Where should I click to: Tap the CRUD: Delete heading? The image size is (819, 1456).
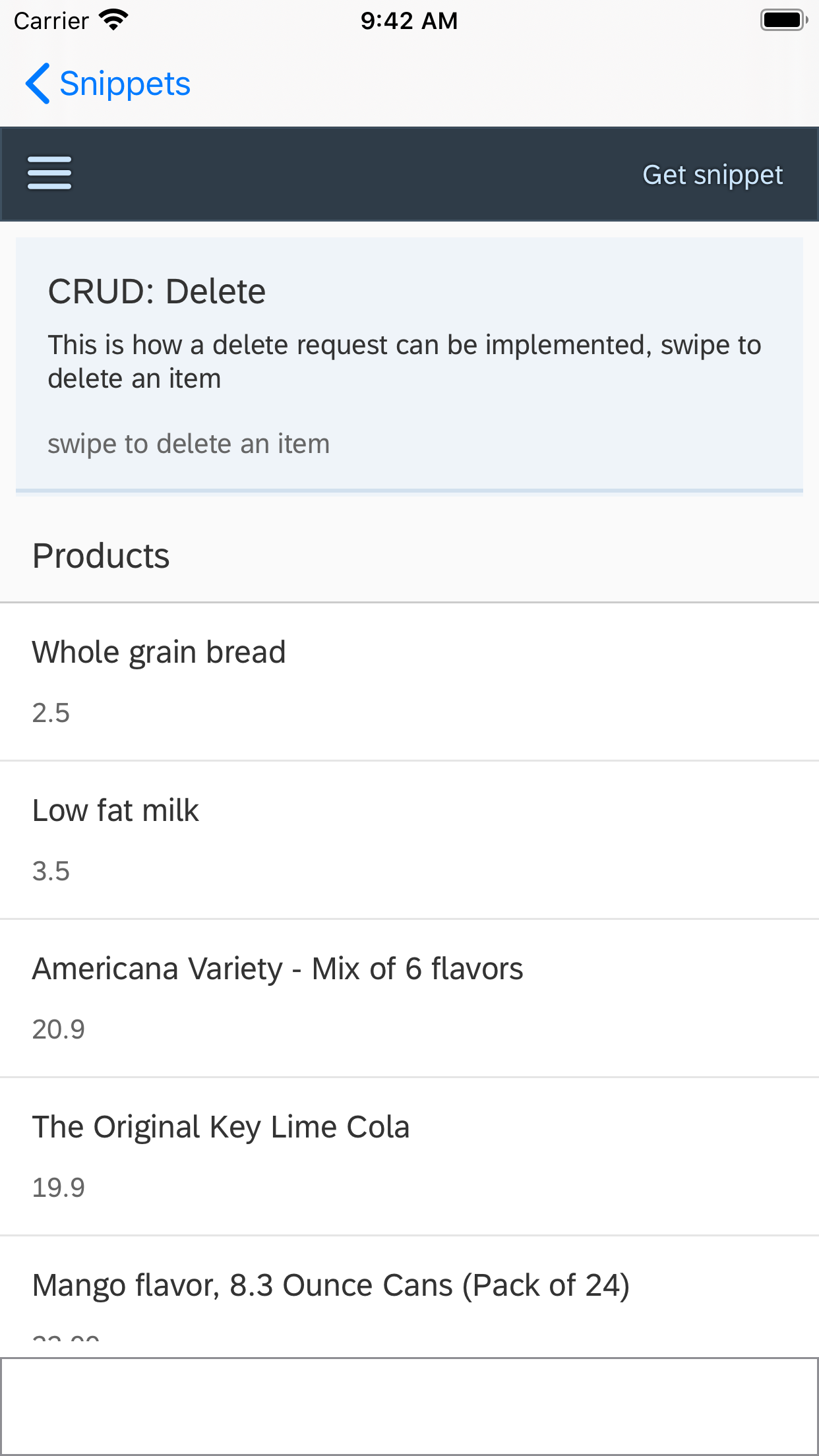(157, 291)
